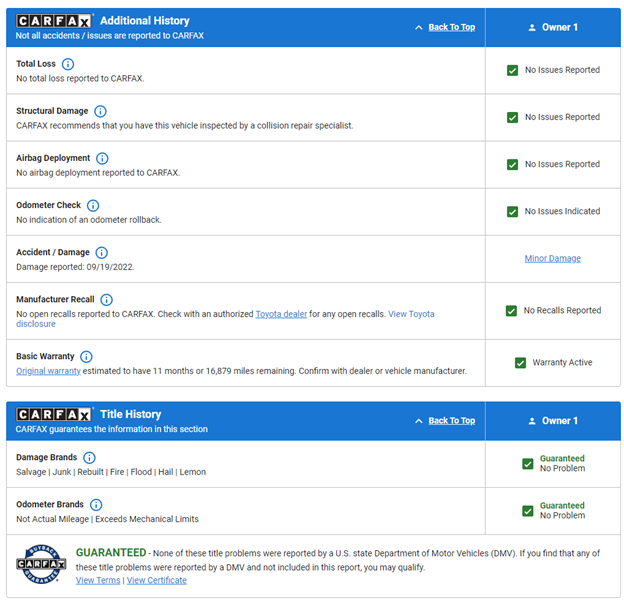Click 'No Recalls Reported' status text

(x=562, y=310)
